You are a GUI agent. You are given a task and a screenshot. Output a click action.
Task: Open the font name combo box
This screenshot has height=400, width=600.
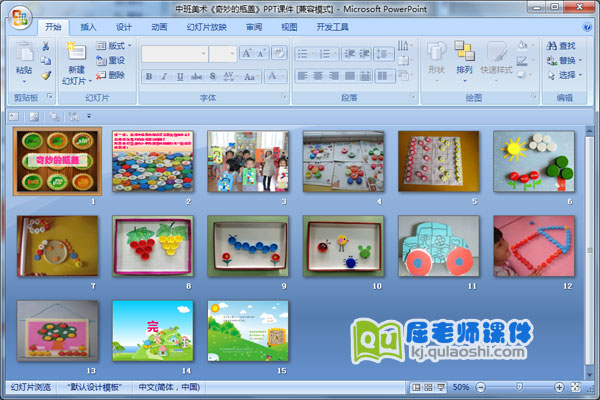[175, 54]
